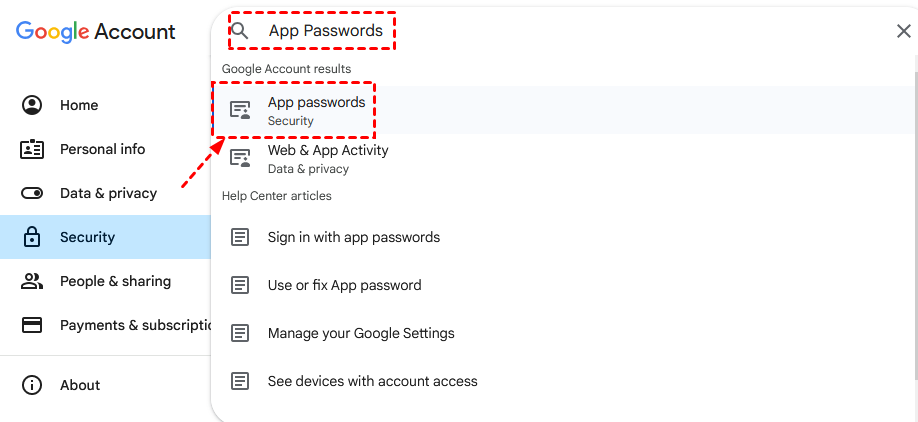Image resolution: width=918 pixels, height=422 pixels.
Task: Clear search with the X button
Action: (x=903, y=31)
